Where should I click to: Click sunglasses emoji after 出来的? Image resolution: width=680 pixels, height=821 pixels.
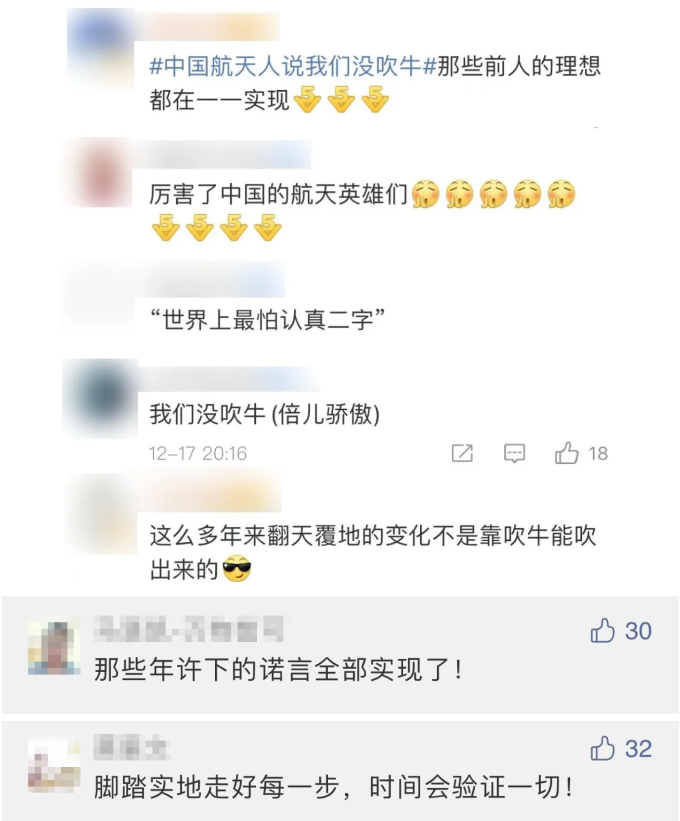(x=237, y=569)
